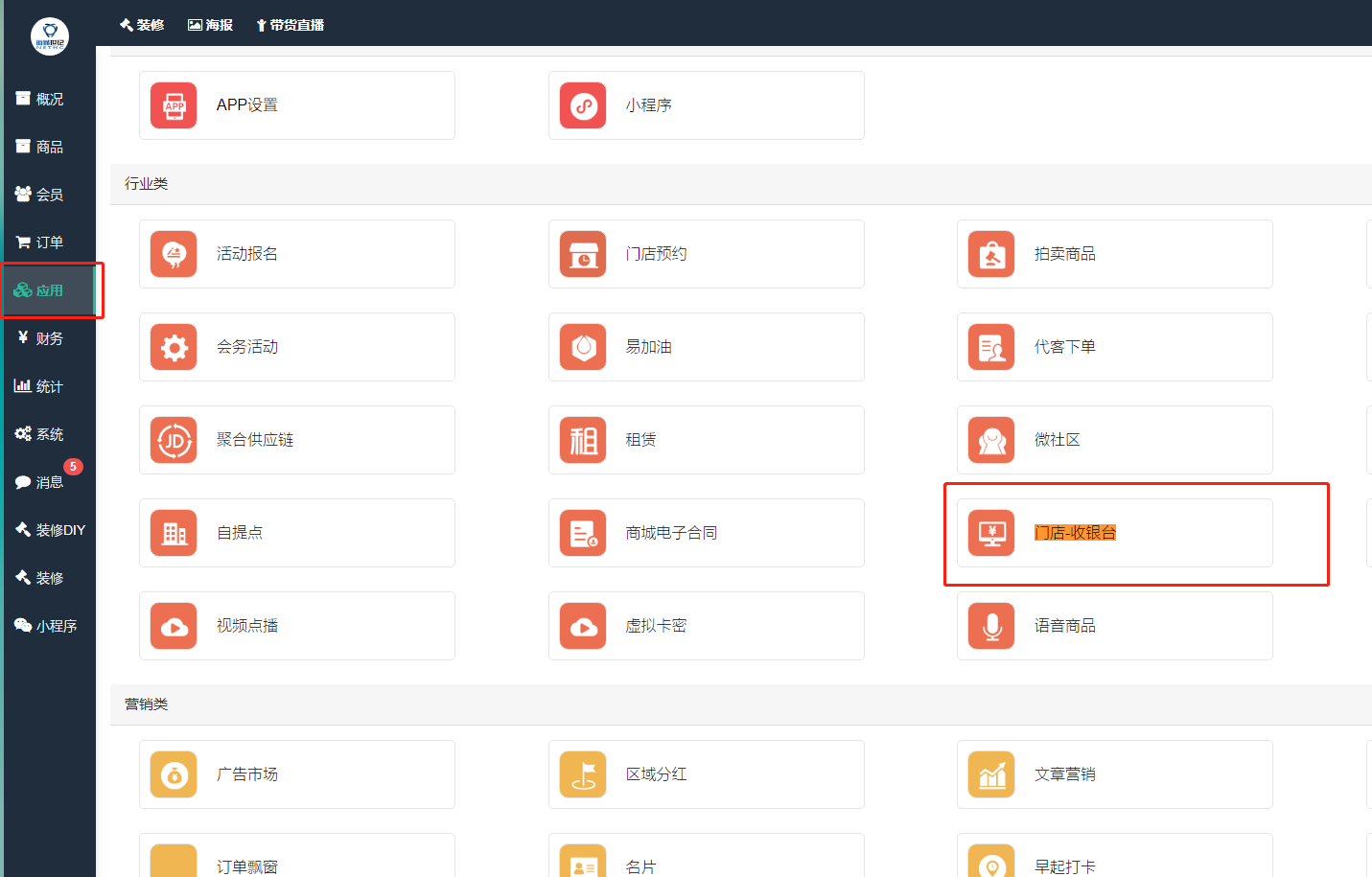Screen dimensions: 1372x877
Task: Click the 活动报名 label
Action: (247, 254)
